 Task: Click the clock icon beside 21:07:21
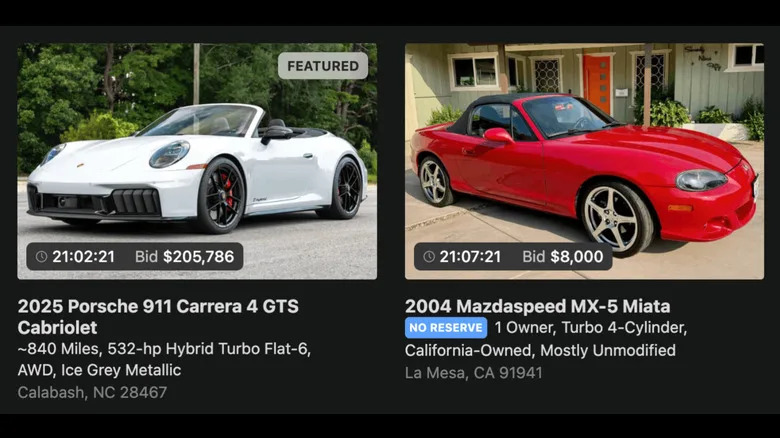click(x=429, y=256)
